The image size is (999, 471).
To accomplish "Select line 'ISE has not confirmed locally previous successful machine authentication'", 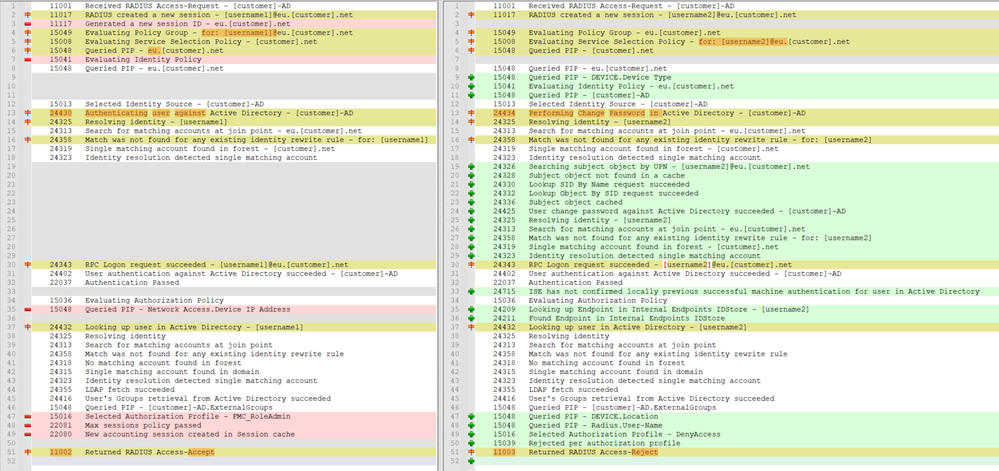I will (737, 291).
